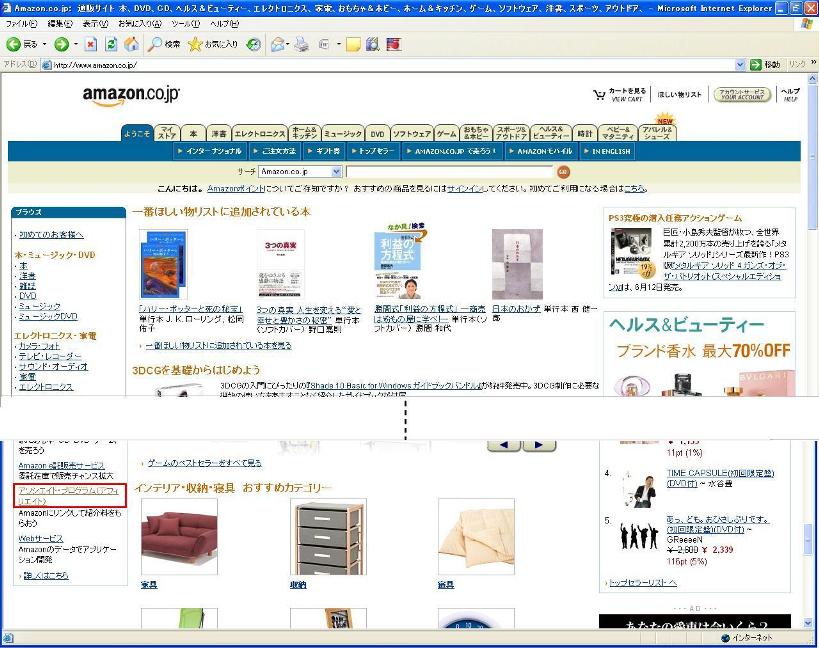Click the インターナショナル navigation button
The width and height of the screenshot is (819, 648).
[210, 151]
